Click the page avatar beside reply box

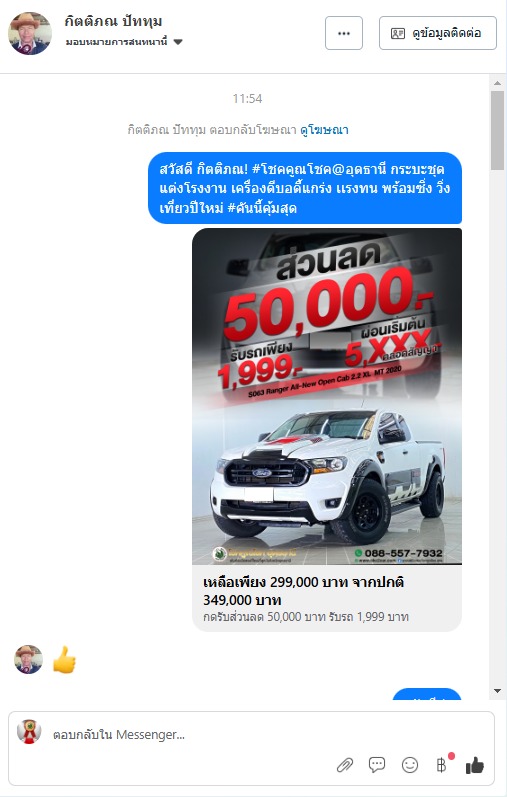[29, 731]
